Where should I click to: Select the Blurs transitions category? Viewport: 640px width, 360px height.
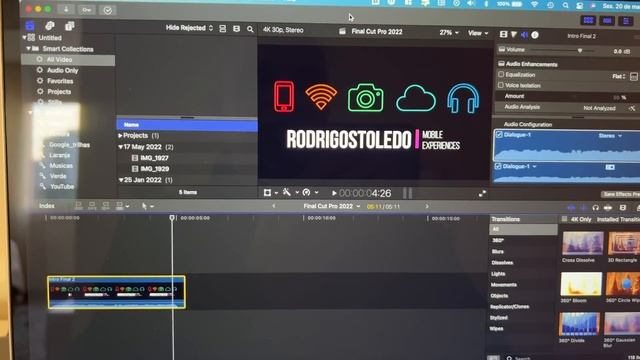click(498, 251)
